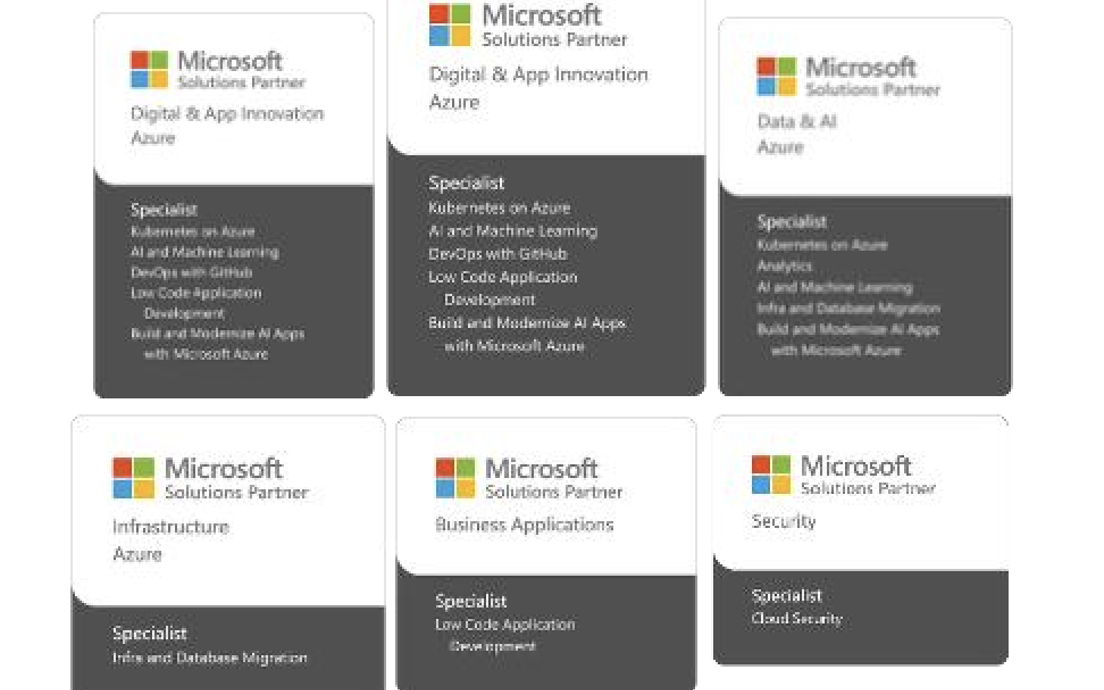The height and width of the screenshot is (690, 1104).
Task: Click the Specialist heading on Data & AI badge
Action: 791,222
